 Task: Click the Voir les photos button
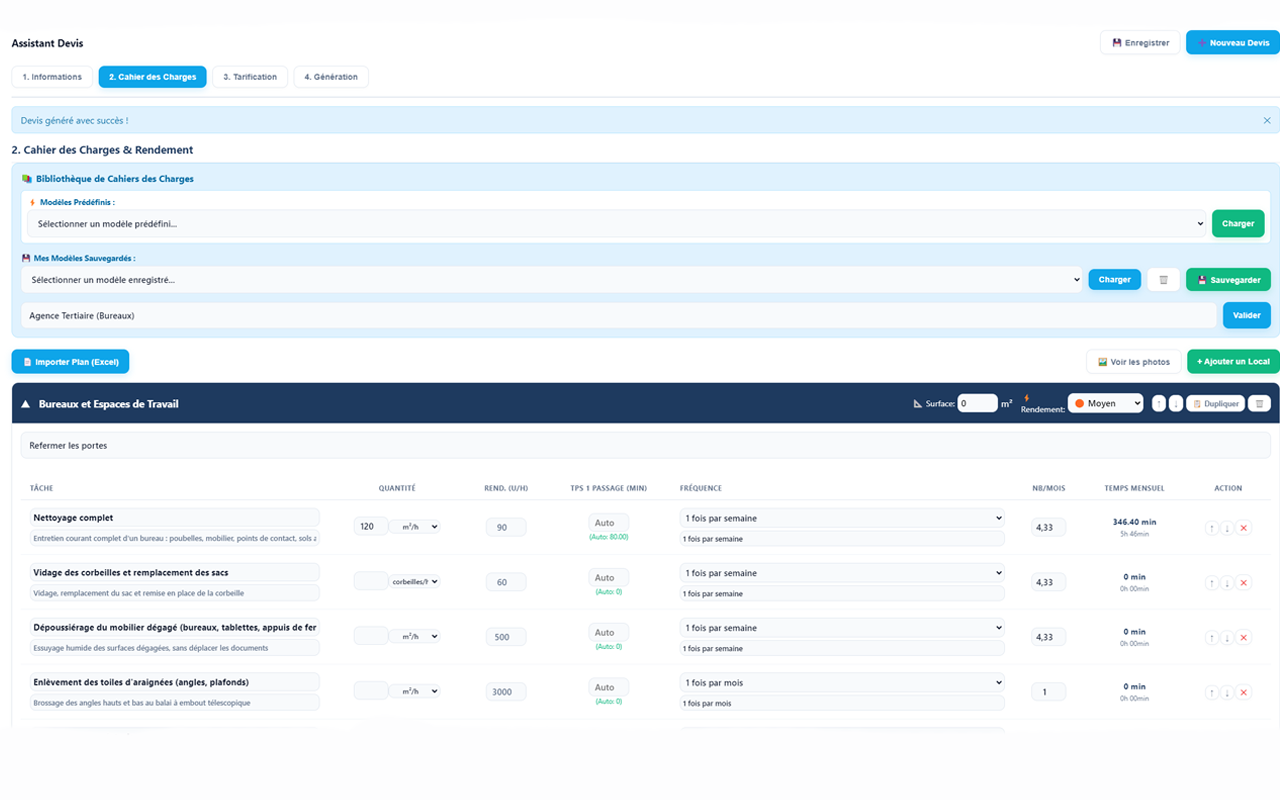click(x=1133, y=361)
